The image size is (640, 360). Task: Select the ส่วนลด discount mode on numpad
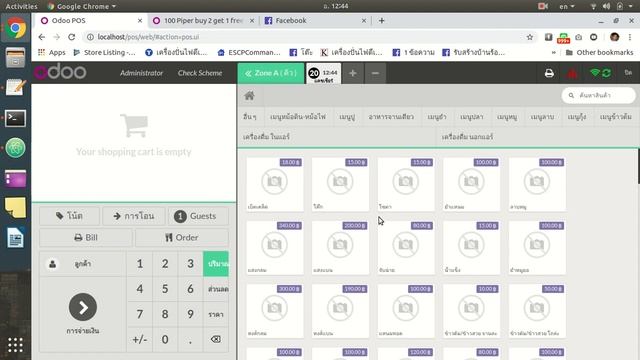pyautogui.click(x=216, y=289)
